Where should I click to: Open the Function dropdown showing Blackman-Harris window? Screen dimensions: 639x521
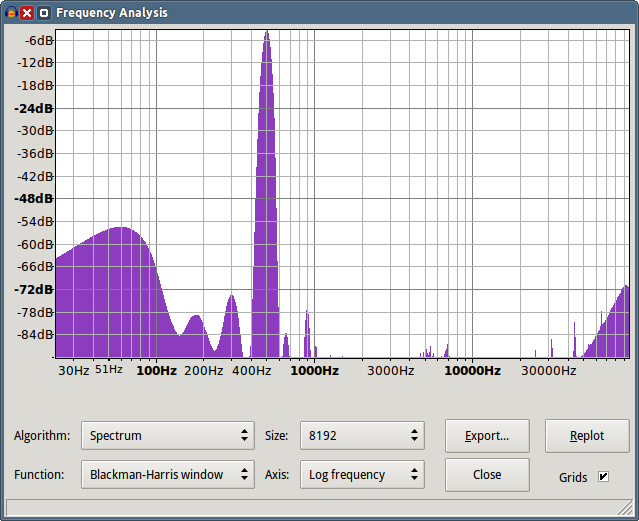point(168,475)
